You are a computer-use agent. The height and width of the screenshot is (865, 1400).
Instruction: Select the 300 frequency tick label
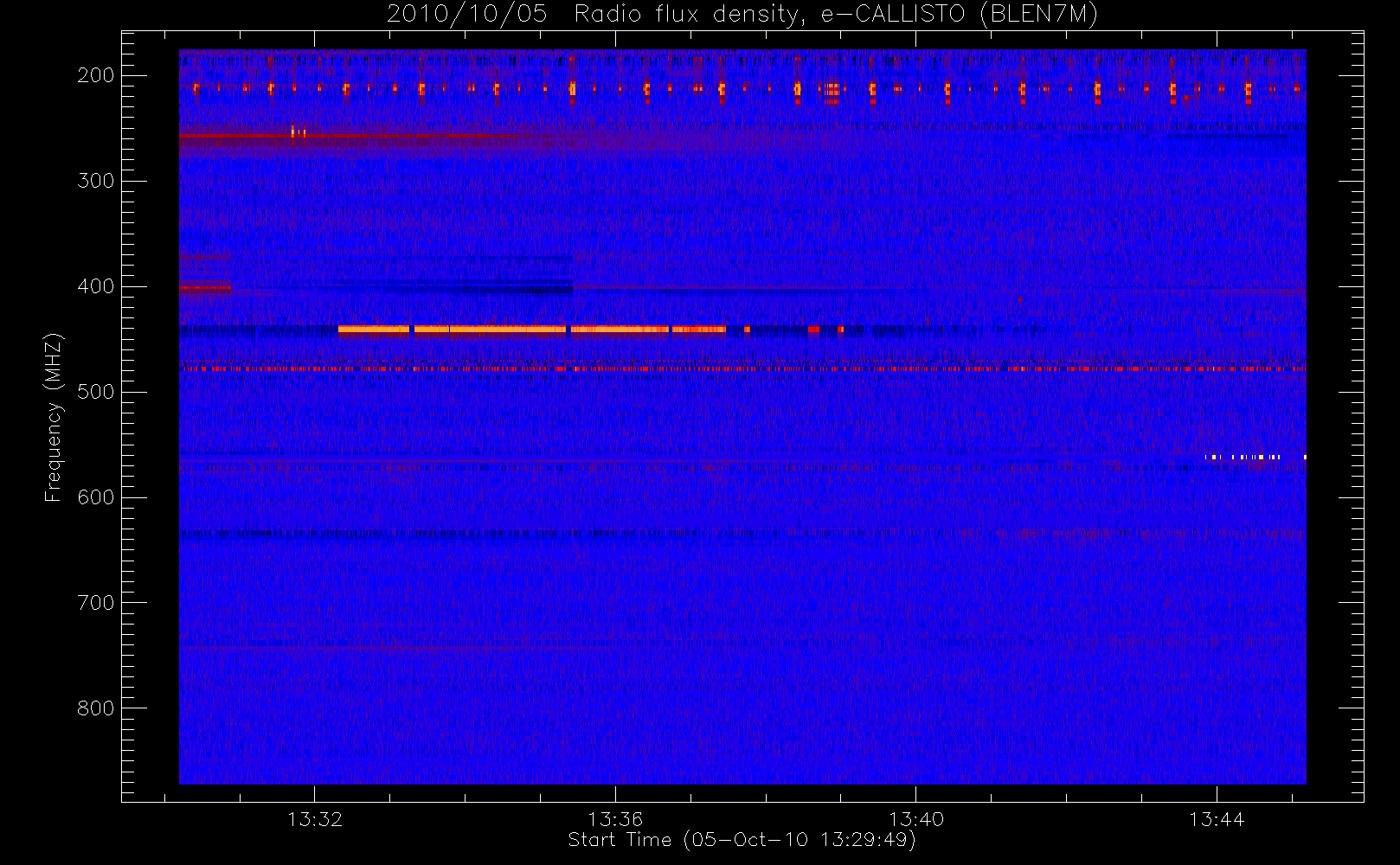tap(95, 181)
